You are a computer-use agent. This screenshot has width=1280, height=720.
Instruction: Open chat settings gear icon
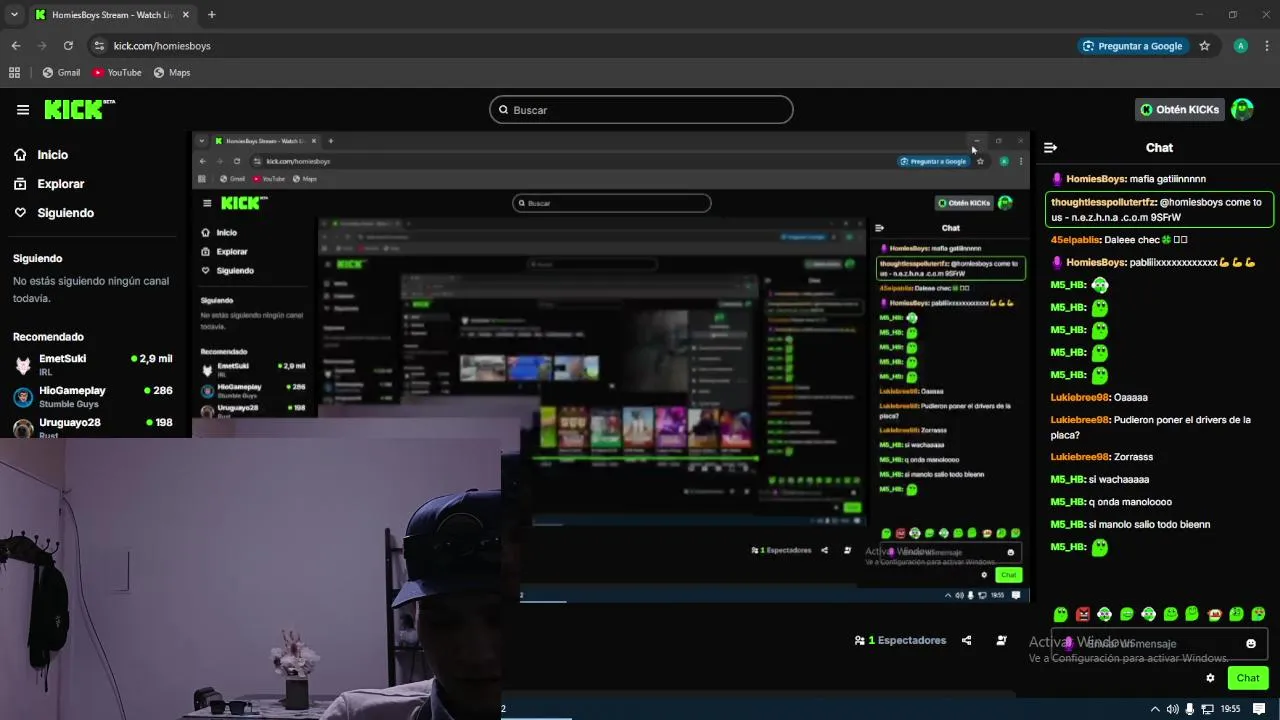tap(1210, 678)
